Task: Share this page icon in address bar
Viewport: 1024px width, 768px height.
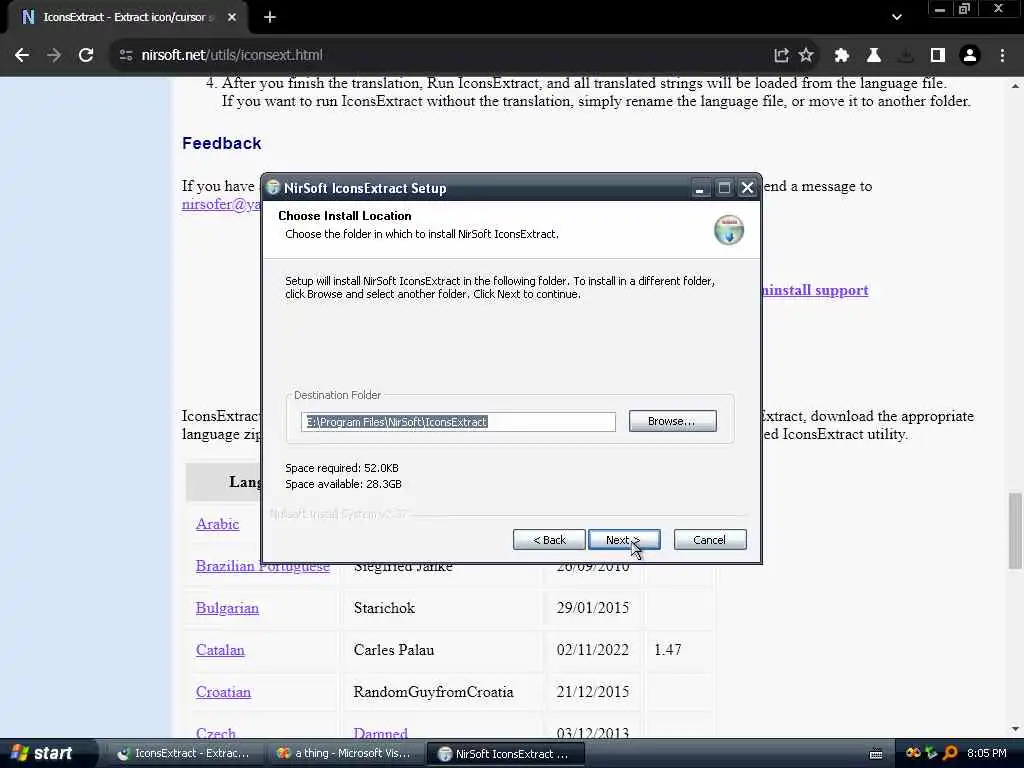Action: click(x=781, y=56)
